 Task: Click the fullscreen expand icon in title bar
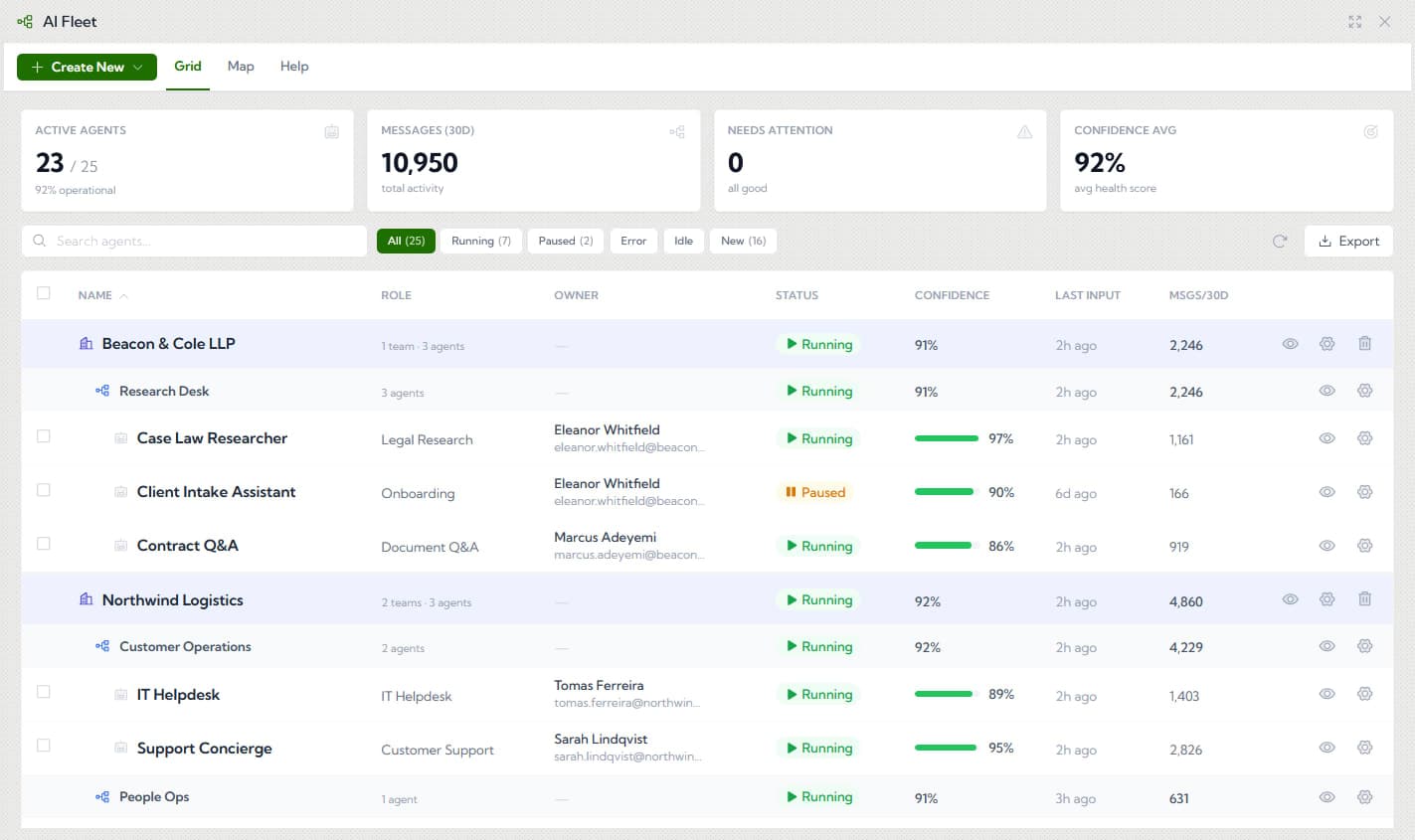click(1354, 22)
